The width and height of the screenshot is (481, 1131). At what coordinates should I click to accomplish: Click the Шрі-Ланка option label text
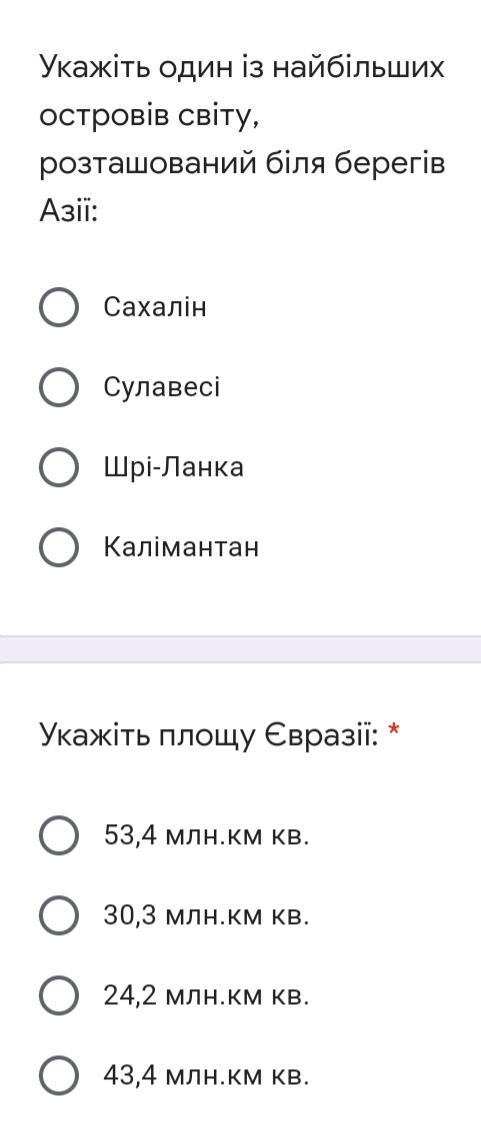coord(174,467)
